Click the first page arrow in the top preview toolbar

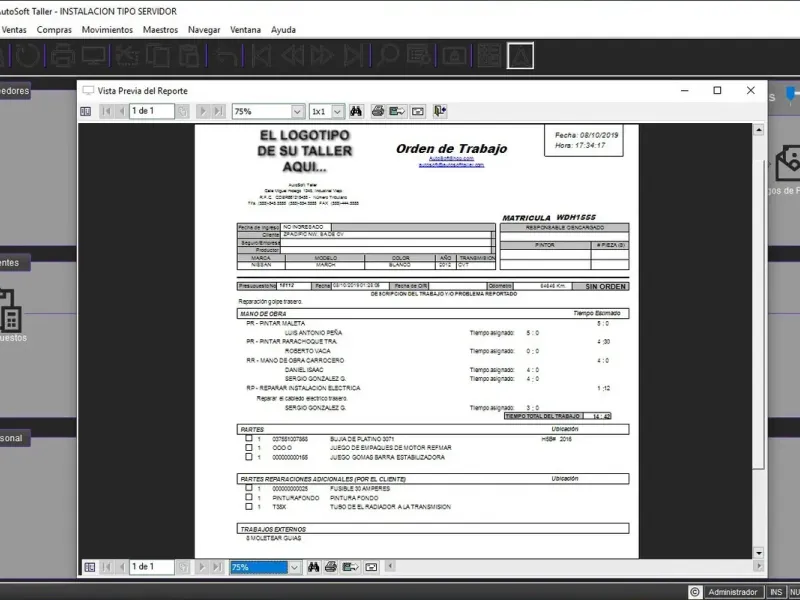[106, 111]
